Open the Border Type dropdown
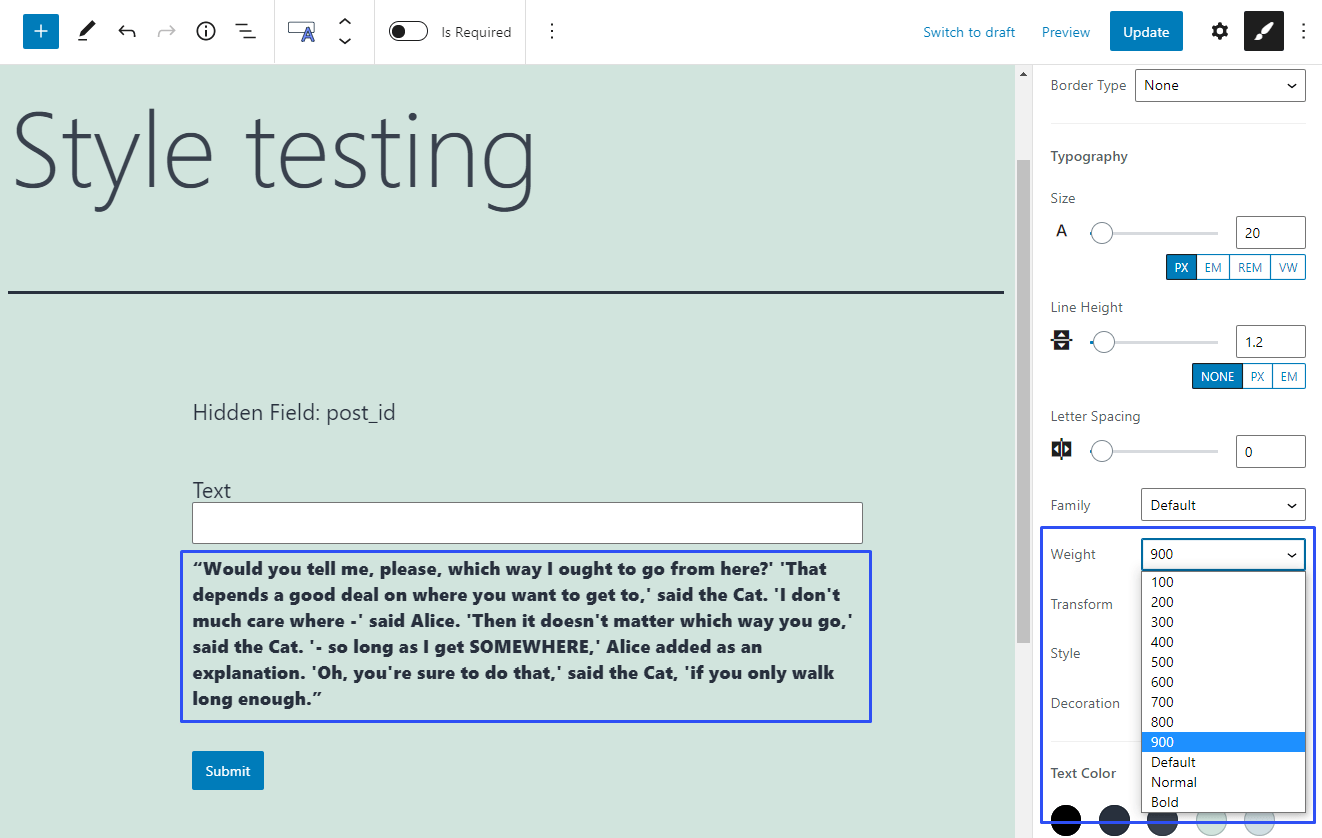The width and height of the screenshot is (1322, 838). tap(1220, 85)
